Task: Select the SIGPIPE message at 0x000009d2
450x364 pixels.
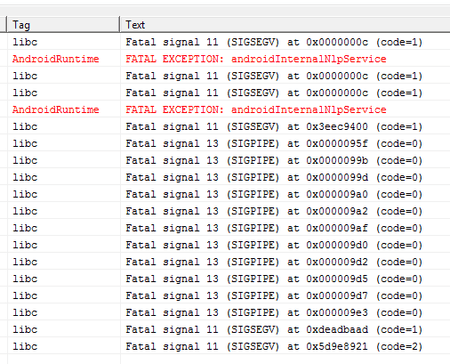Action: coord(274,262)
